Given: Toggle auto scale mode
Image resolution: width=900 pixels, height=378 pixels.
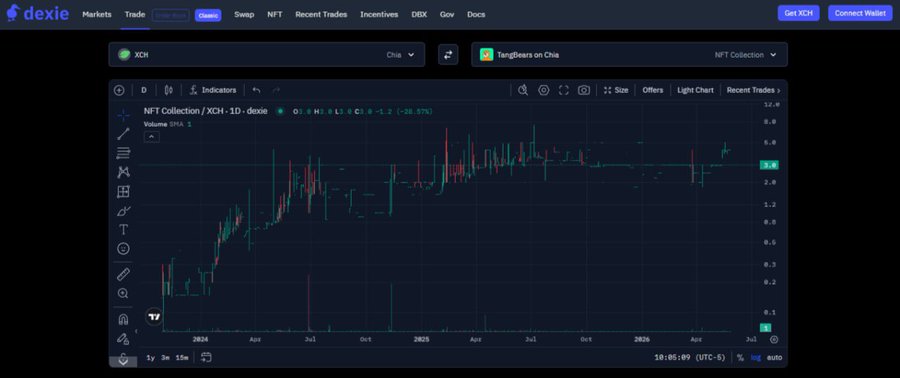Looking at the screenshot, I should (x=774, y=357).
